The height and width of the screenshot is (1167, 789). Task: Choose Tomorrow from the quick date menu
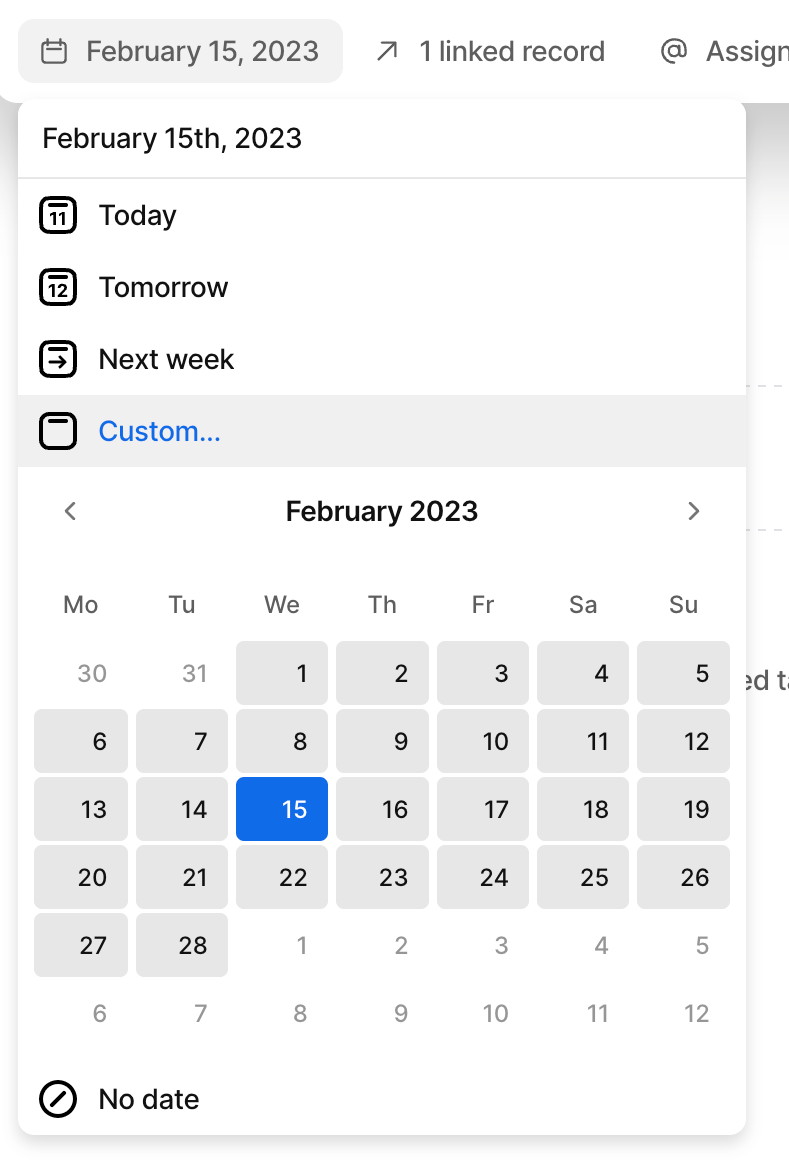[163, 287]
